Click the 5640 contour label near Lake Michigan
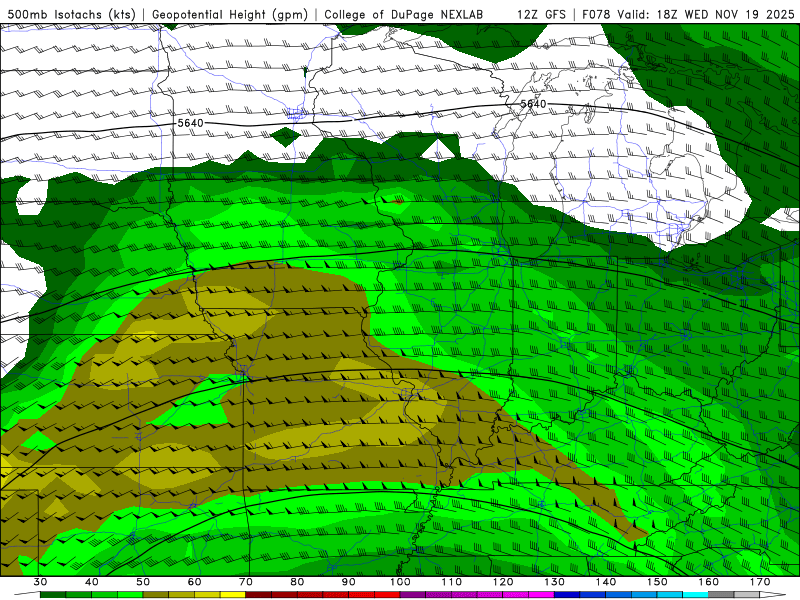Viewport: 800px width, 600px height. coord(533,104)
